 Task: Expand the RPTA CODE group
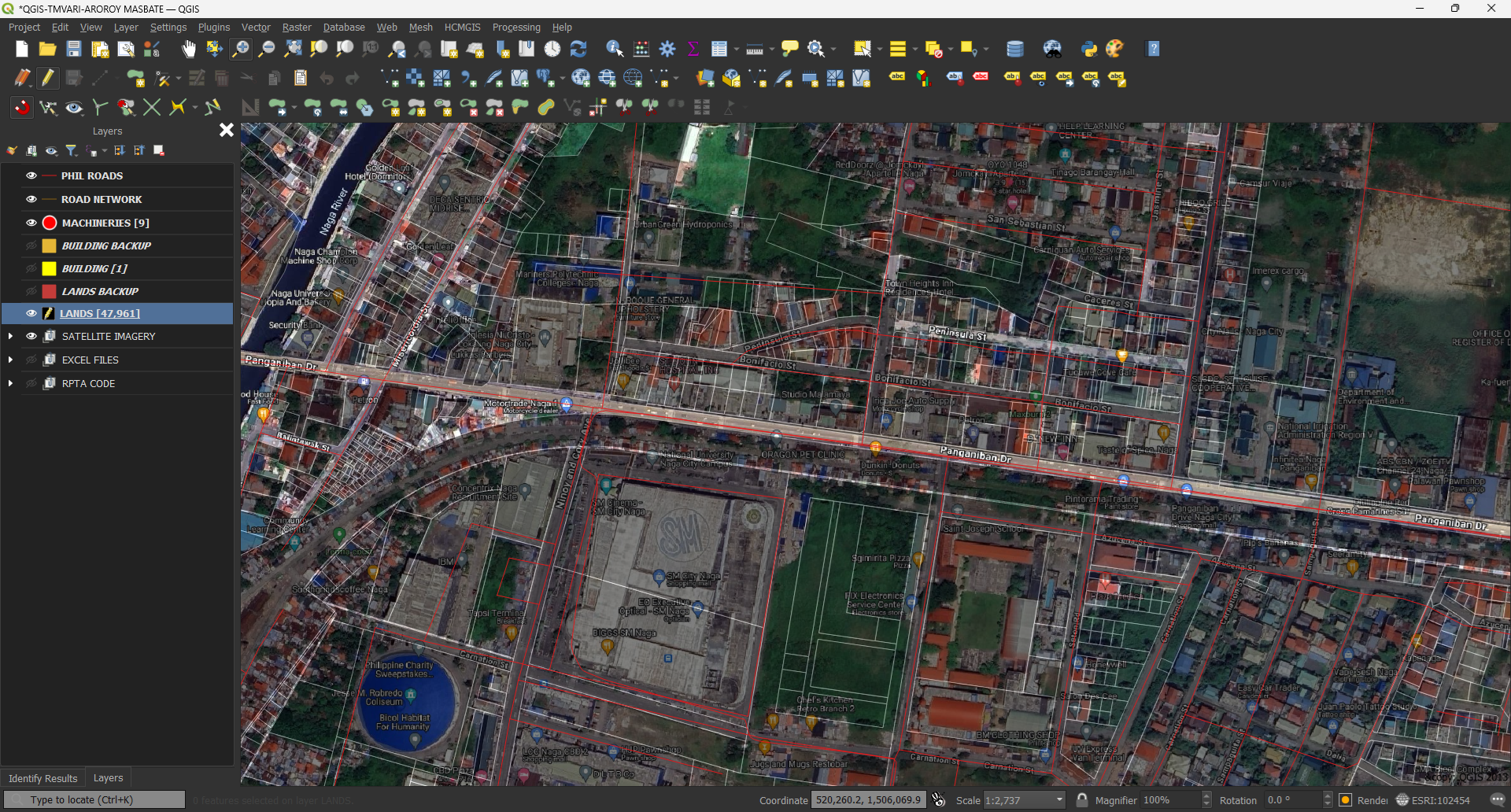(x=10, y=383)
